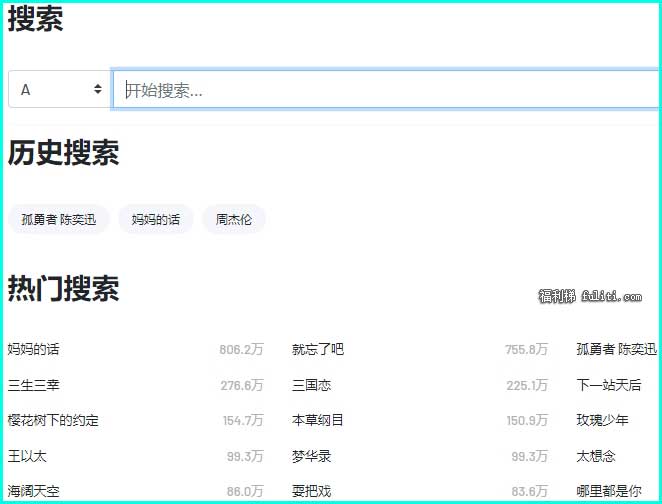Open hot search 妈妈的话
662x504 pixels.
coord(34,349)
